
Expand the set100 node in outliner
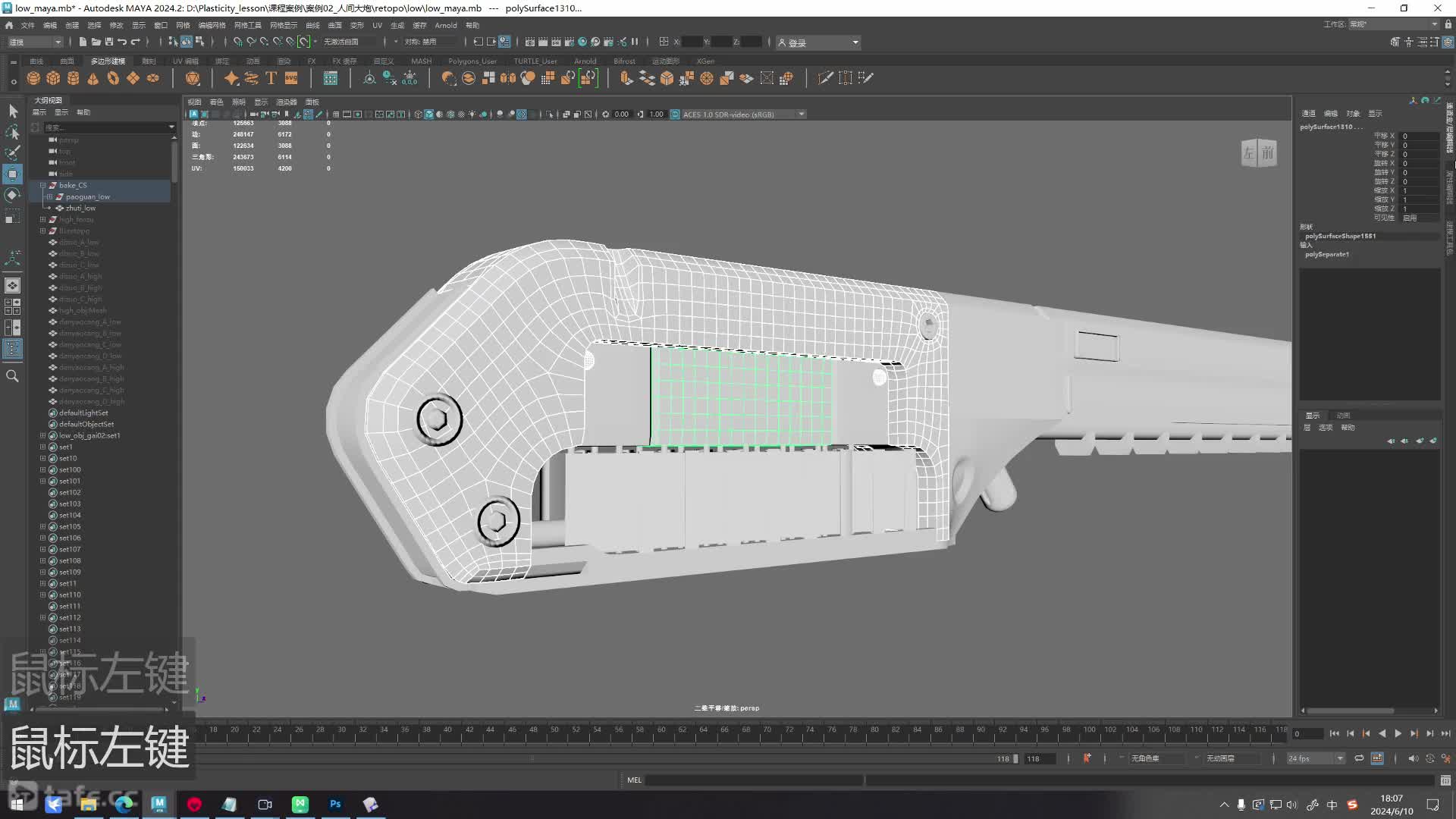[x=43, y=469]
